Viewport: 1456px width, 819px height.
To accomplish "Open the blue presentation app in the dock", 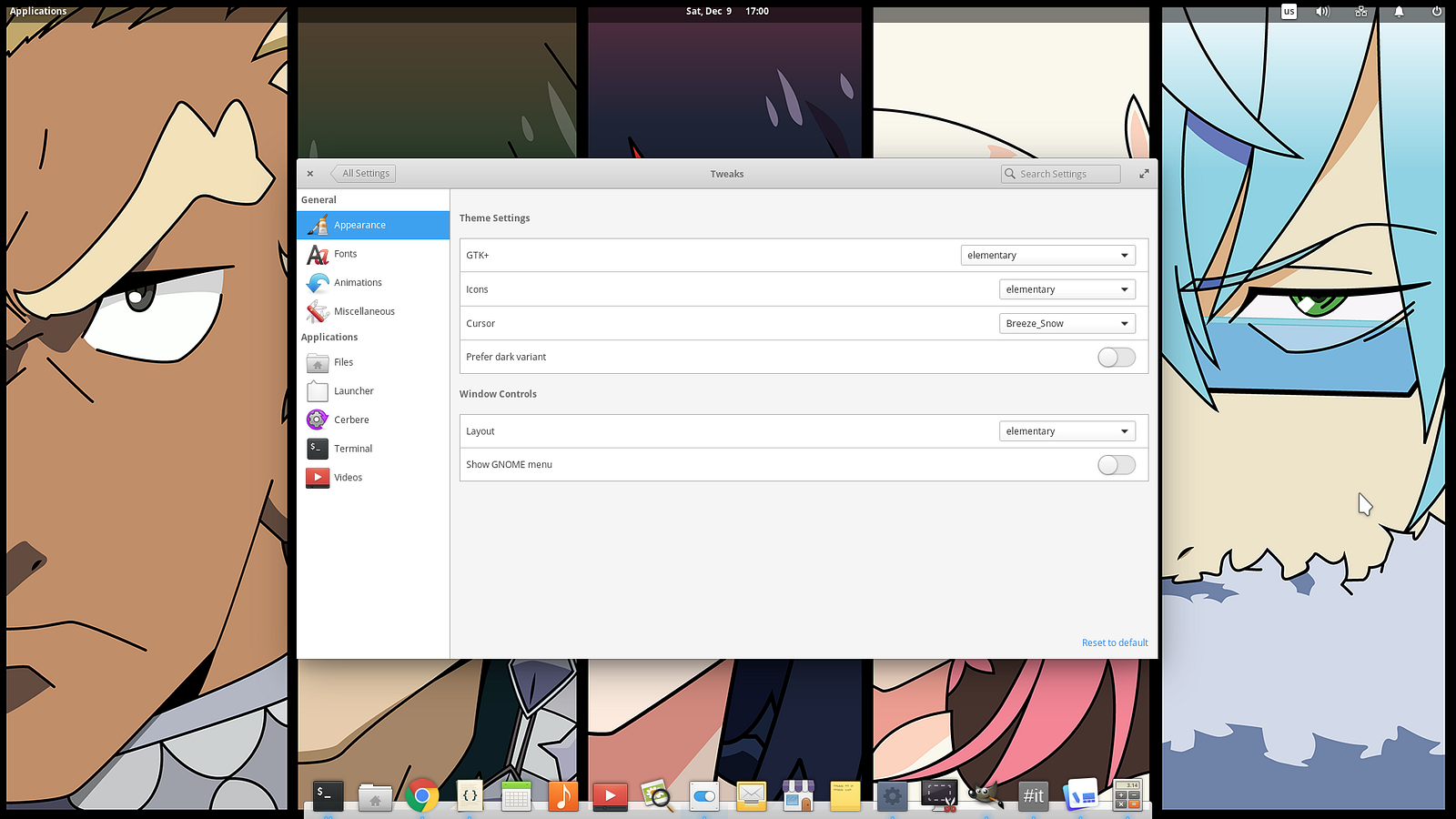I will point(1081,796).
